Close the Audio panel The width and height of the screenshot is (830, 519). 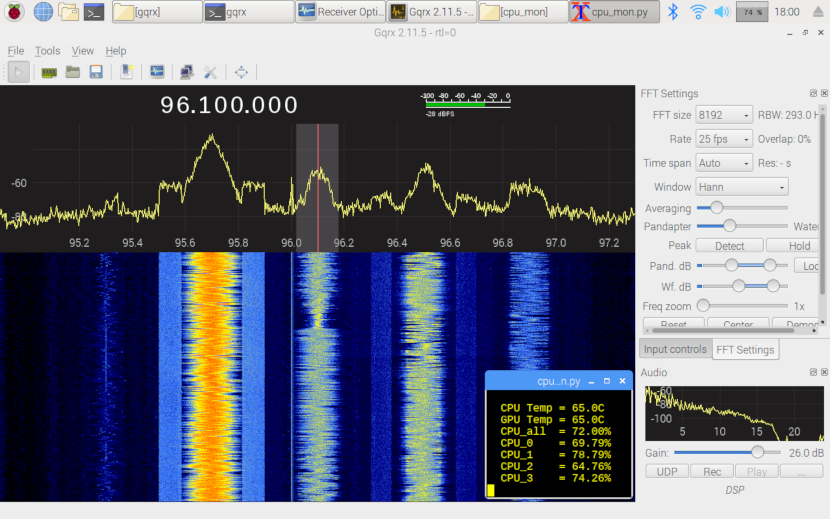824,372
